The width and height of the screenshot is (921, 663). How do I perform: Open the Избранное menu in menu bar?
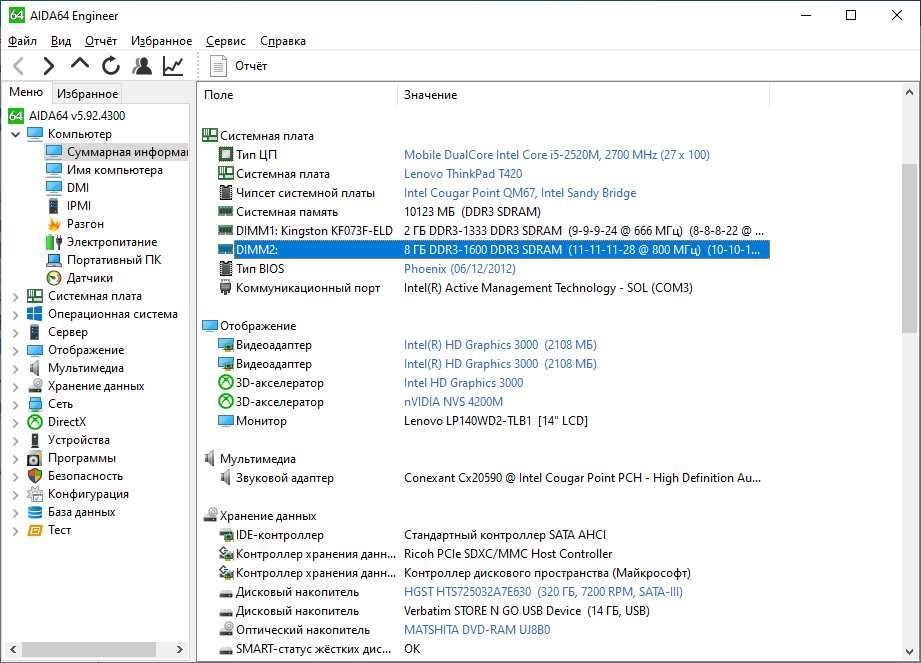162,41
